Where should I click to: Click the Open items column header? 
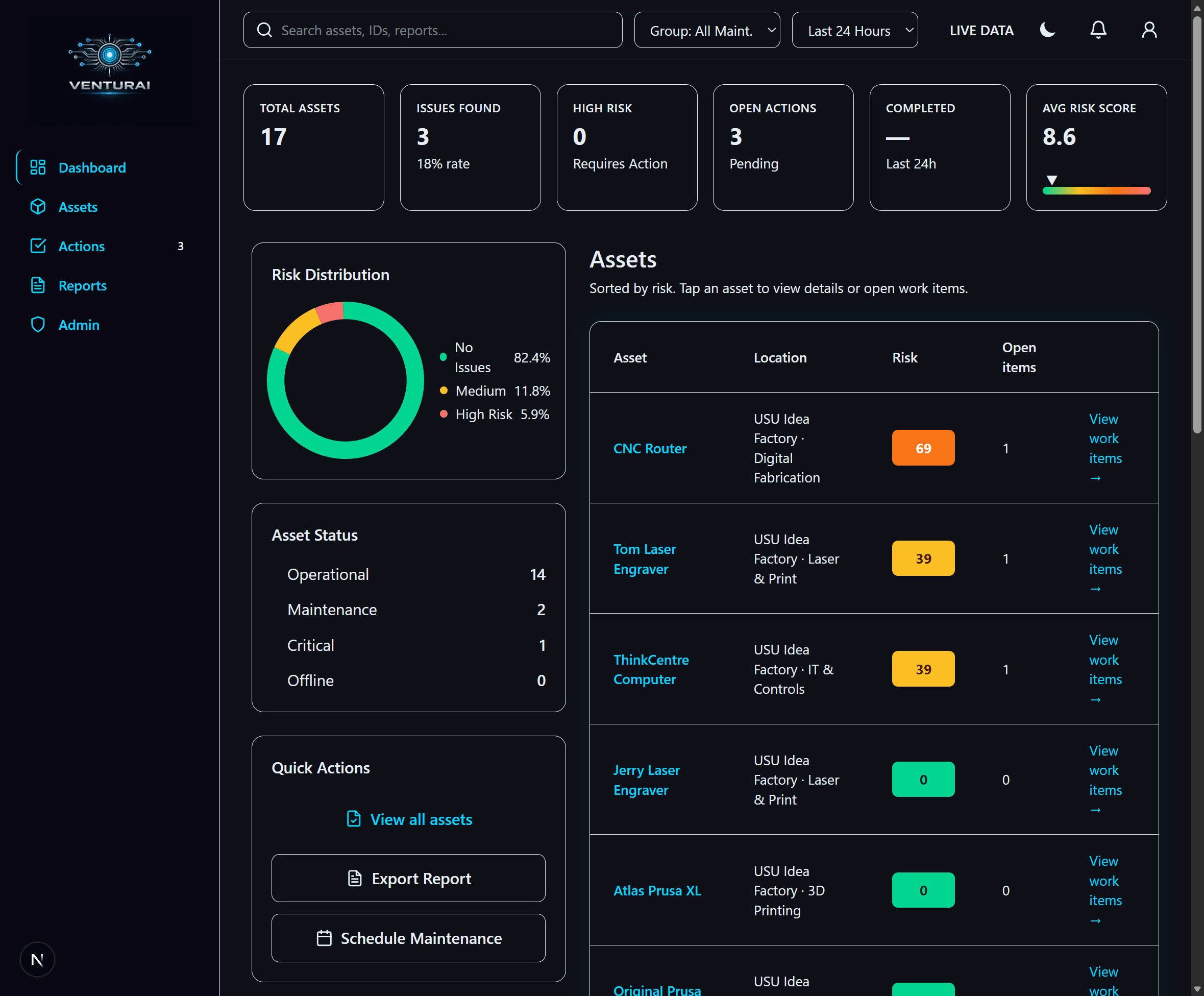pos(1019,357)
